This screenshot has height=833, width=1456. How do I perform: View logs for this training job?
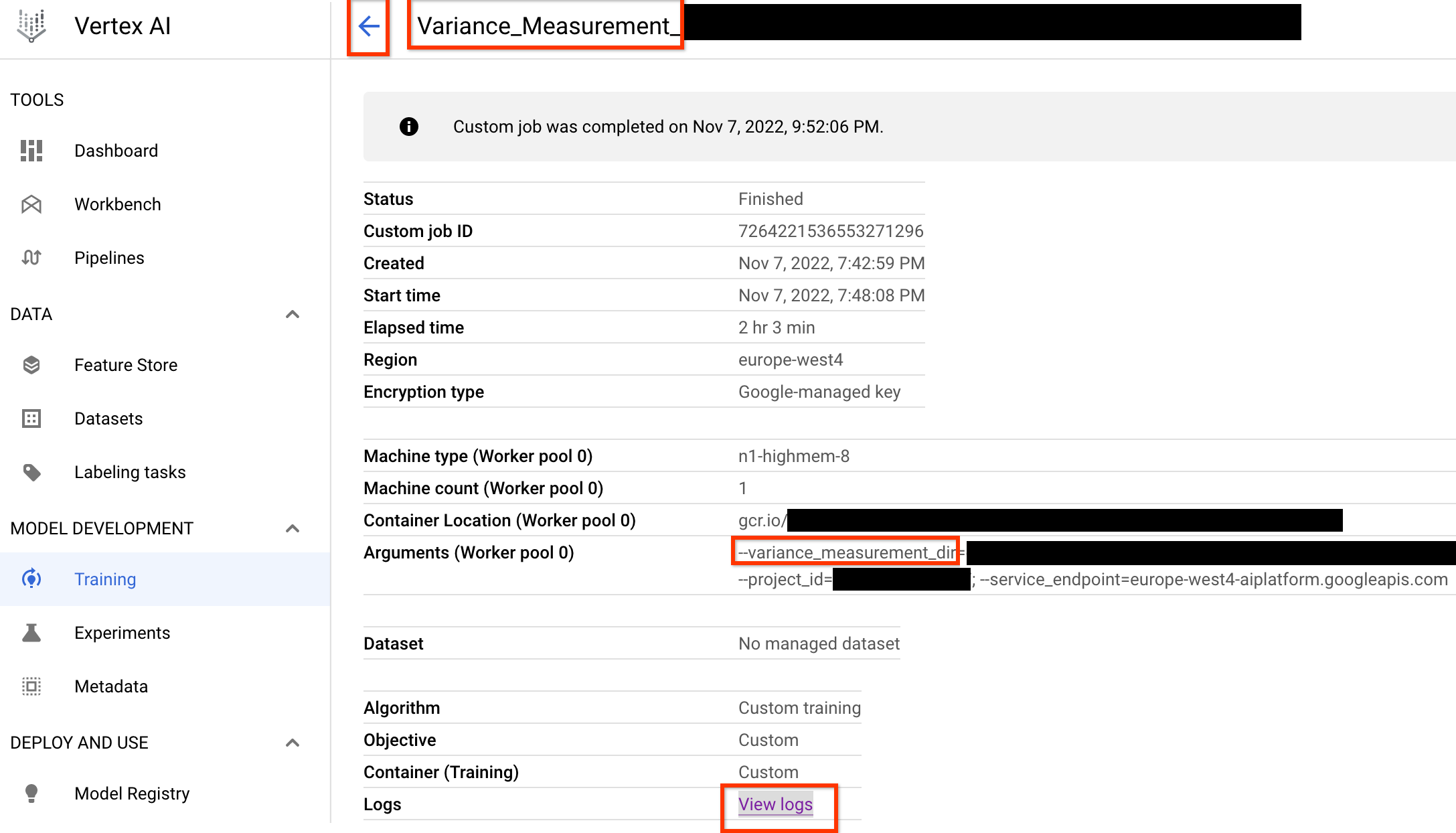point(776,803)
